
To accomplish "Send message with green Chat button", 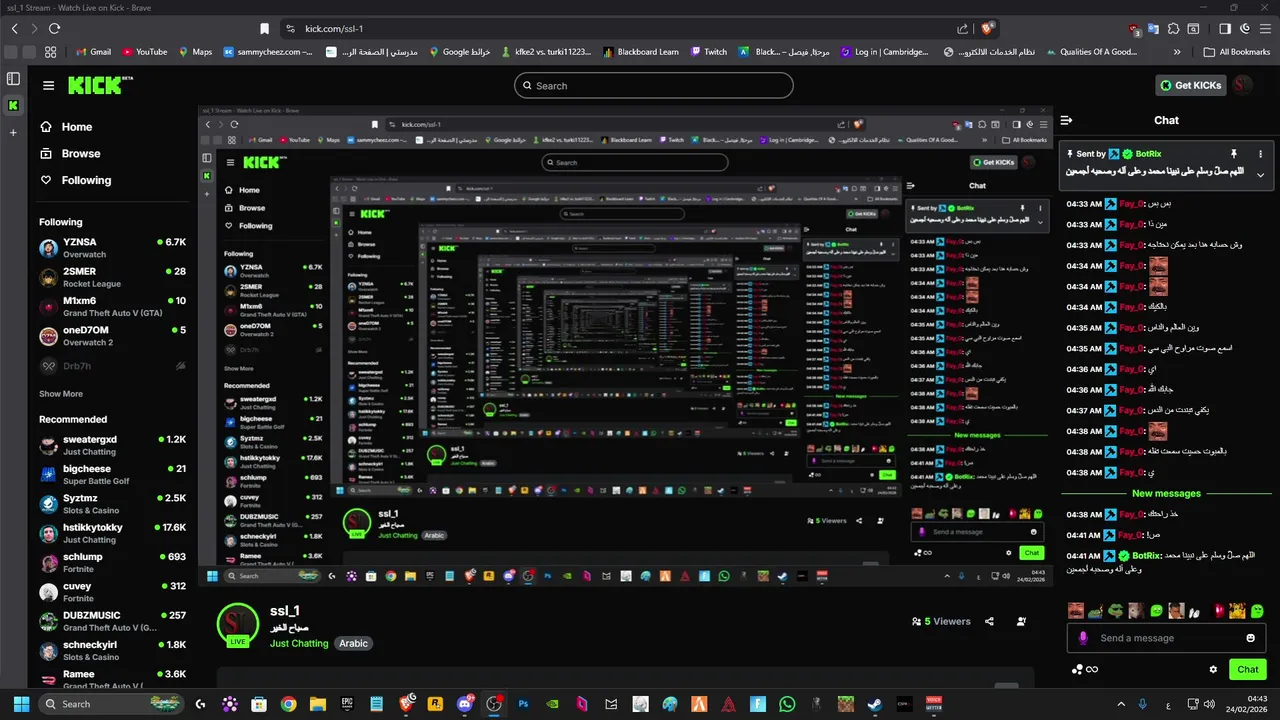I will click(x=1248, y=669).
